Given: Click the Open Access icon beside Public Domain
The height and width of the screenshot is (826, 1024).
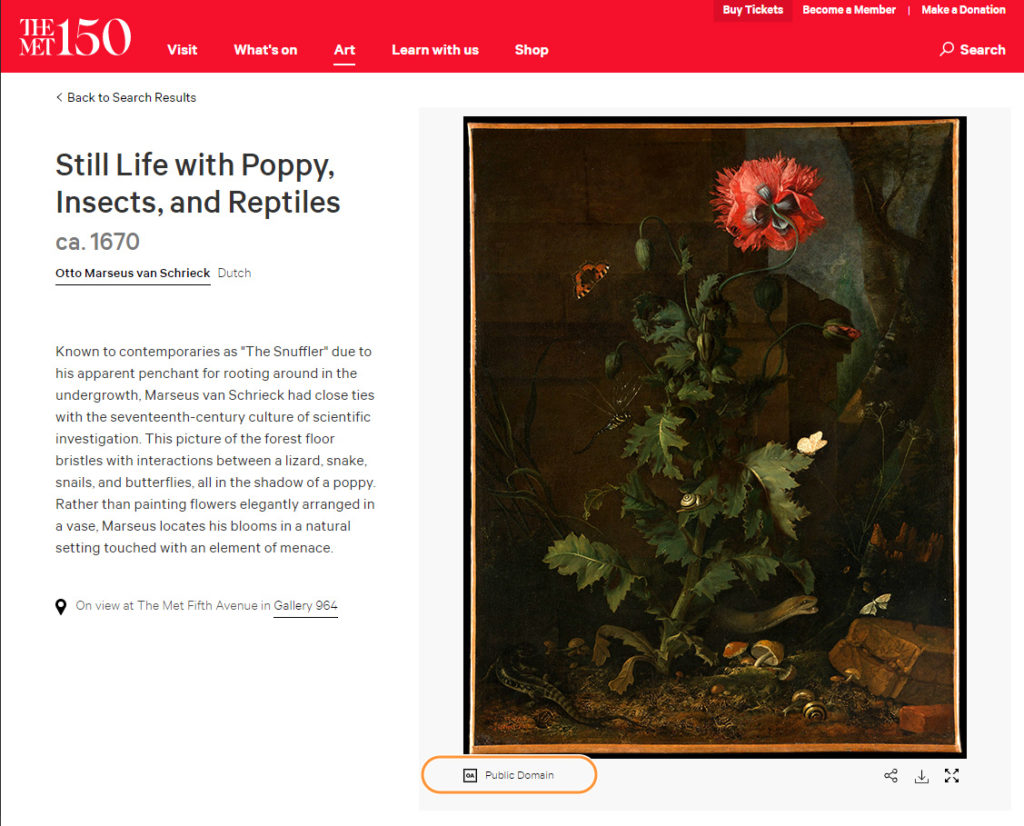Looking at the screenshot, I should (470, 775).
